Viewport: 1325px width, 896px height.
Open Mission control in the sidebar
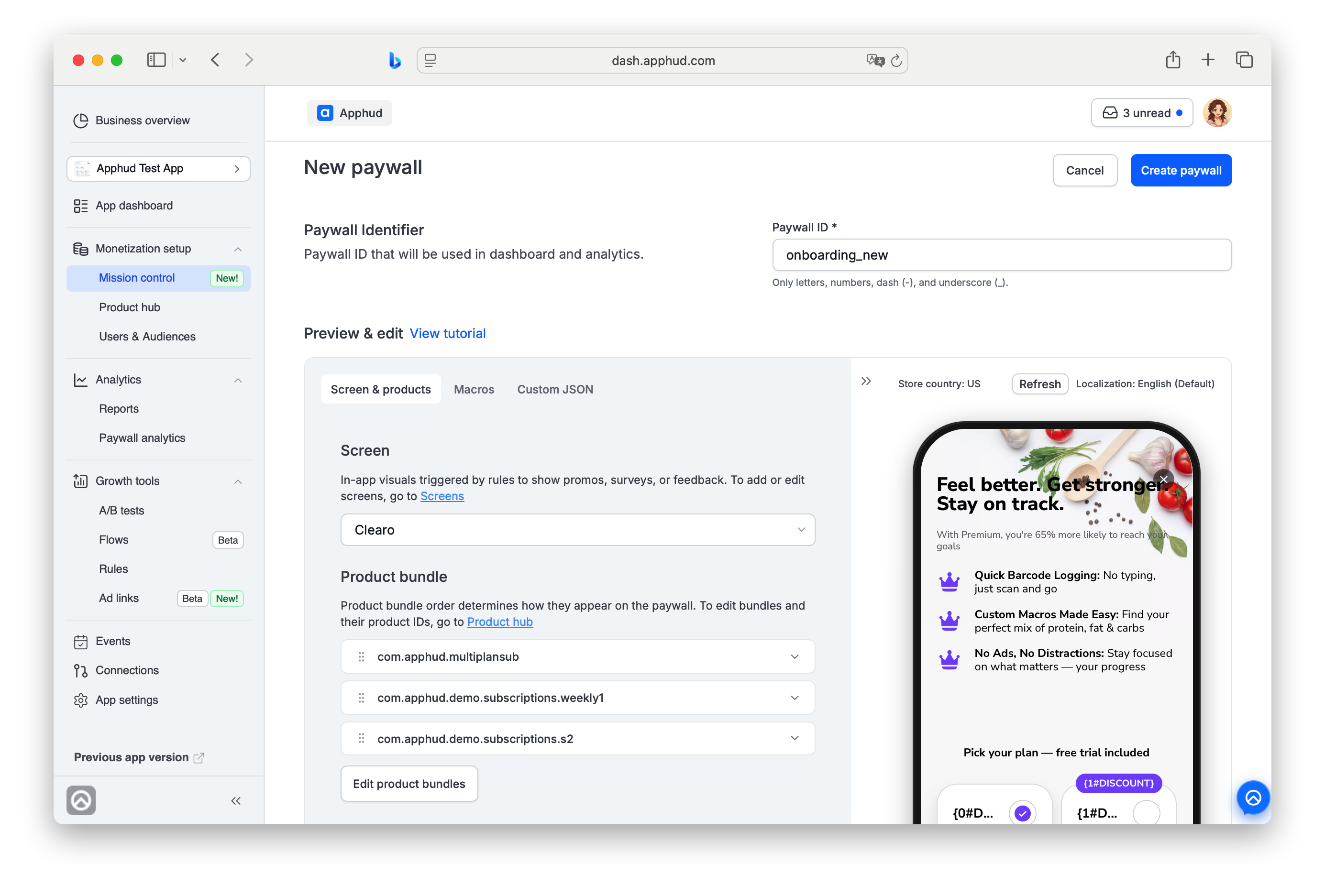158,278
